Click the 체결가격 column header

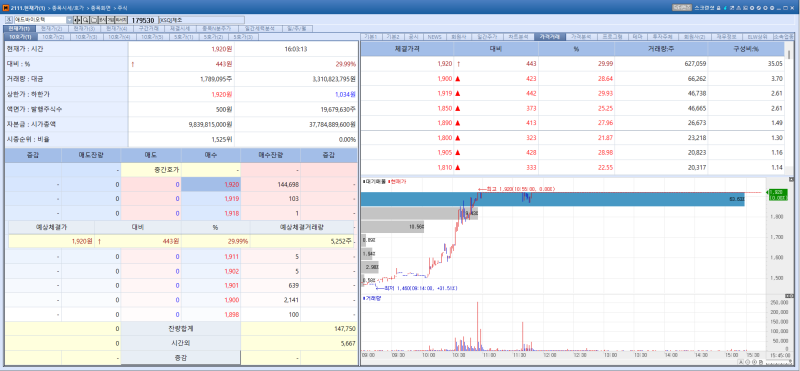pyautogui.click(x=407, y=50)
